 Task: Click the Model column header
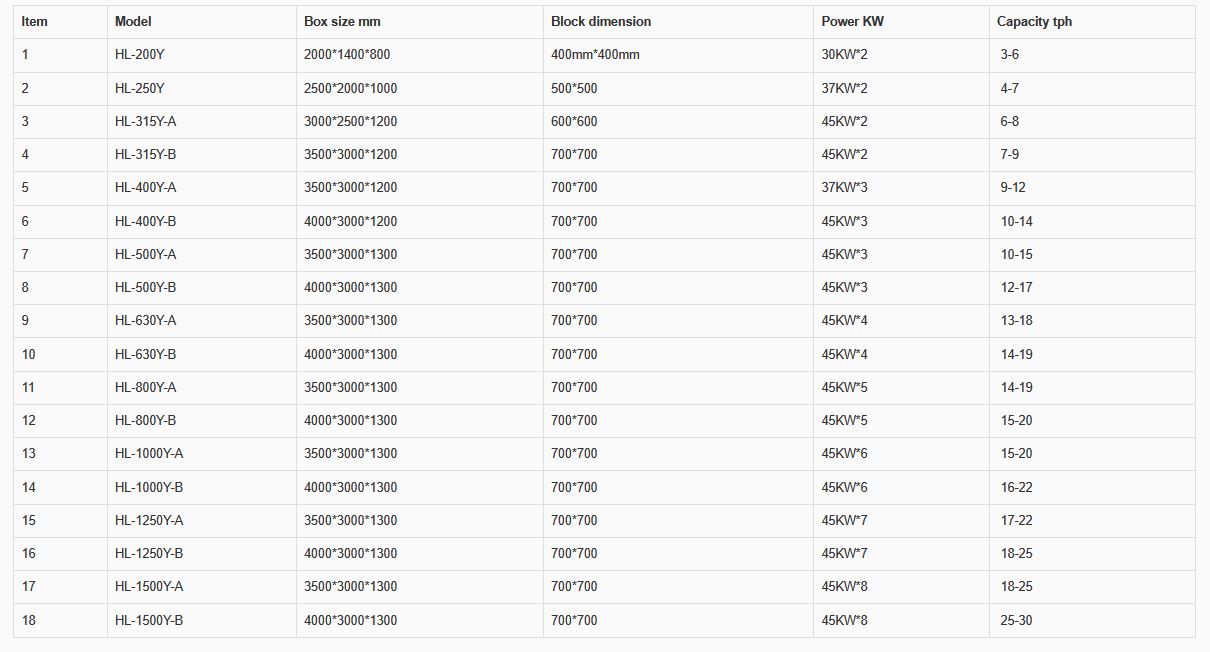pos(133,21)
